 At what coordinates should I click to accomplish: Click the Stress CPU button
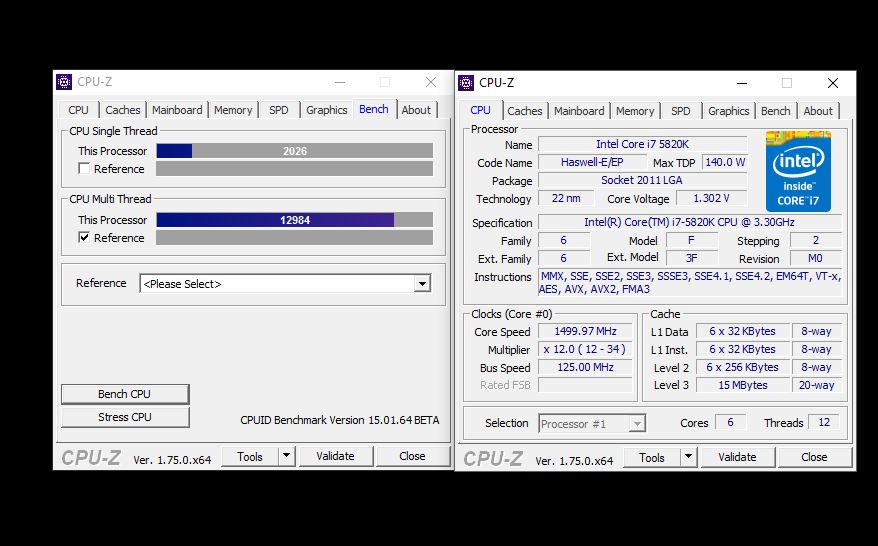click(x=125, y=417)
